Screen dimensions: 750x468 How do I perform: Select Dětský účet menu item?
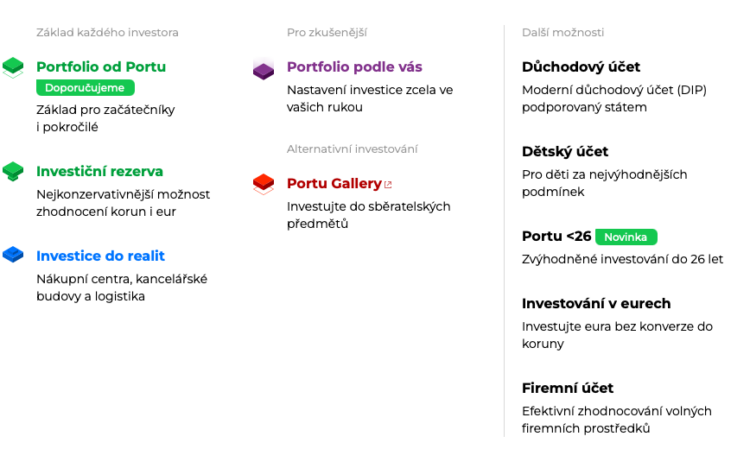point(565,151)
